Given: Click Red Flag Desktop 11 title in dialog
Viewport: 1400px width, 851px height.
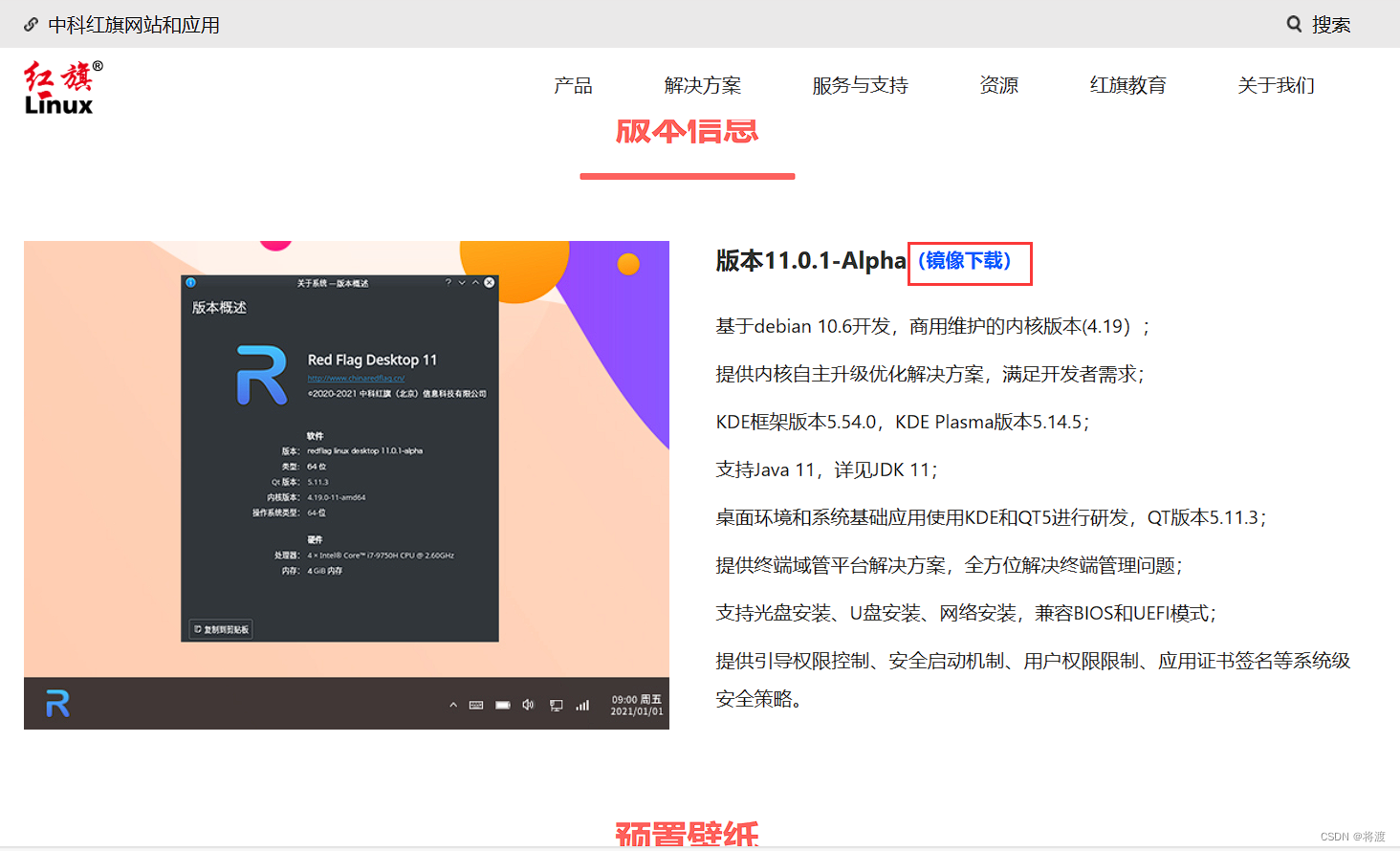Looking at the screenshot, I should tap(372, 360).
